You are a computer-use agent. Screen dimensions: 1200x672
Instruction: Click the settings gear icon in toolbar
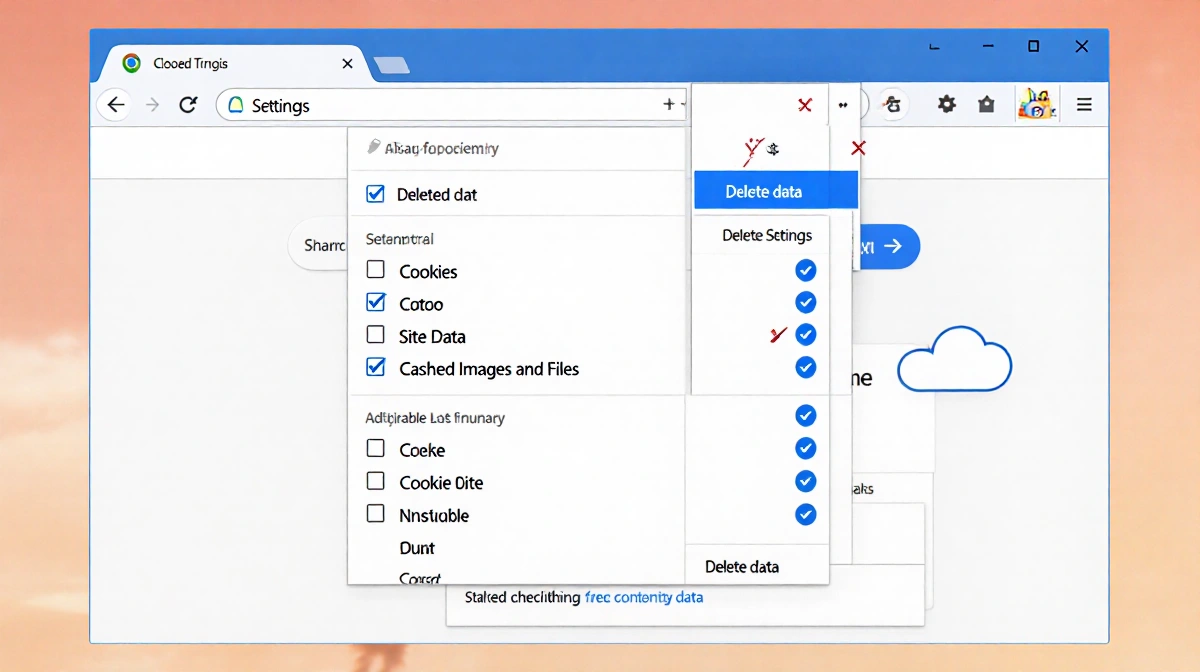click(x=946, y=104)
